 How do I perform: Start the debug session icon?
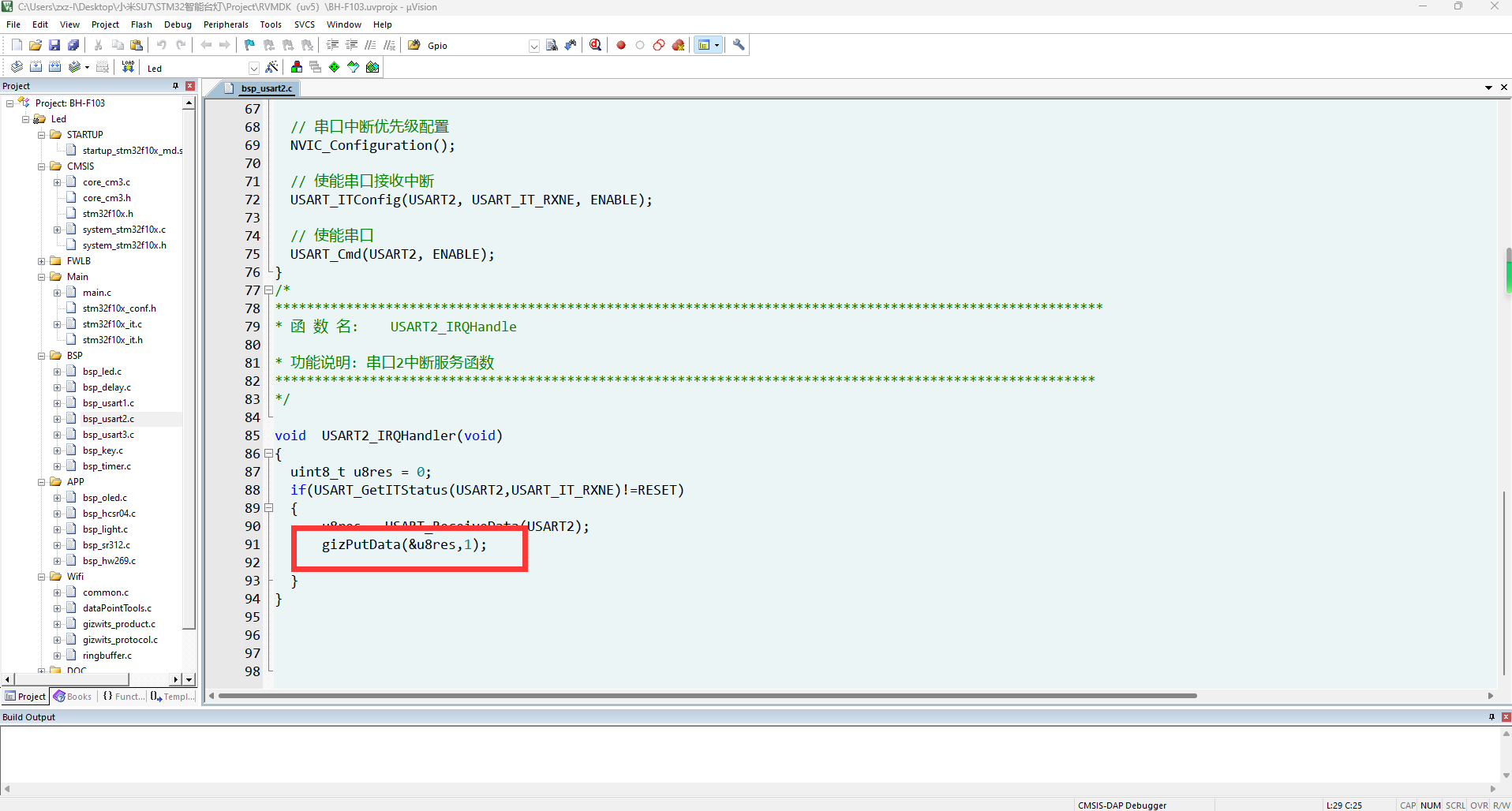pyautogui.click(x=595, y=45)
